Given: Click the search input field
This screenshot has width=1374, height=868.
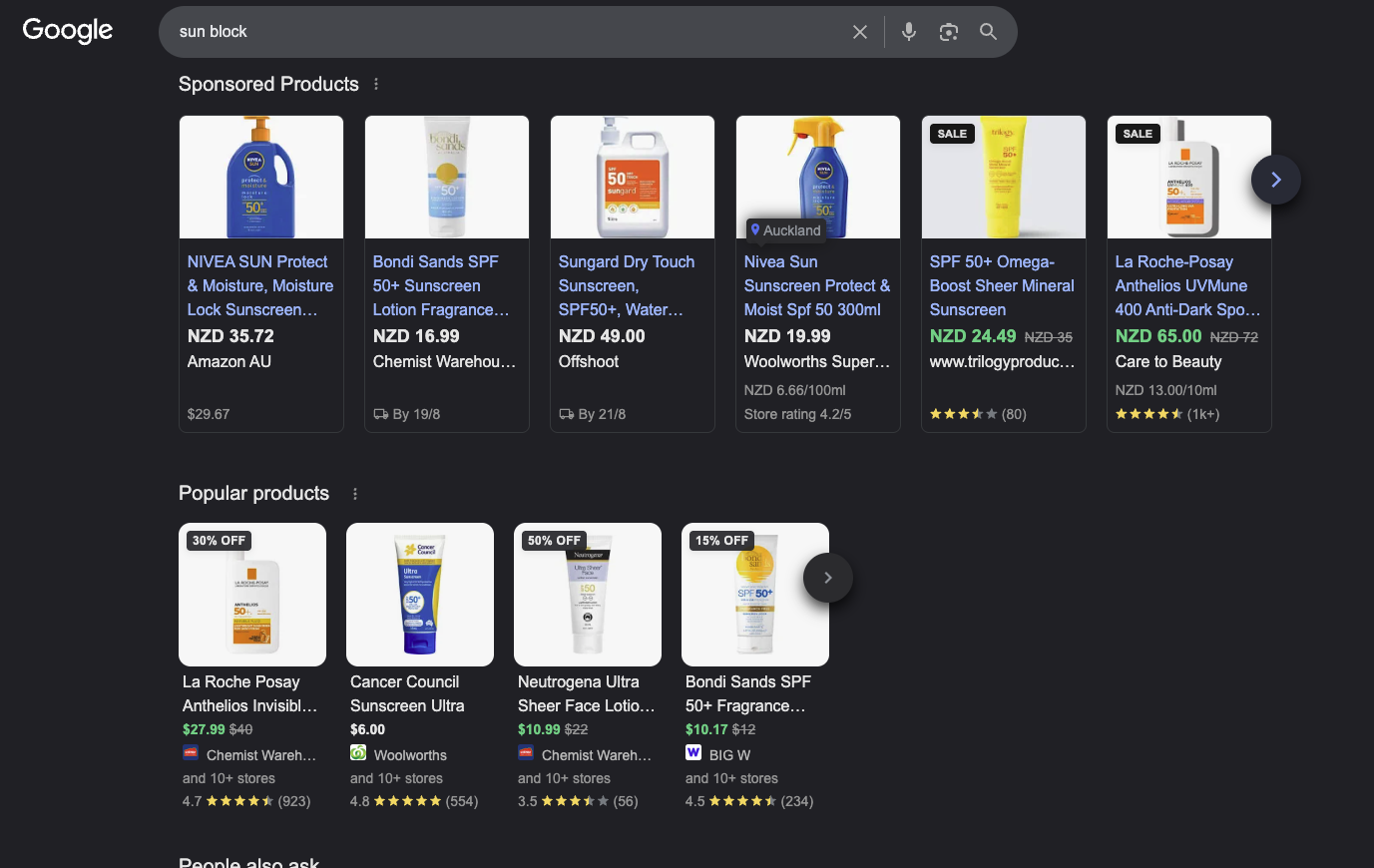Looking at the screenshot, I should [x=509, y=32].
